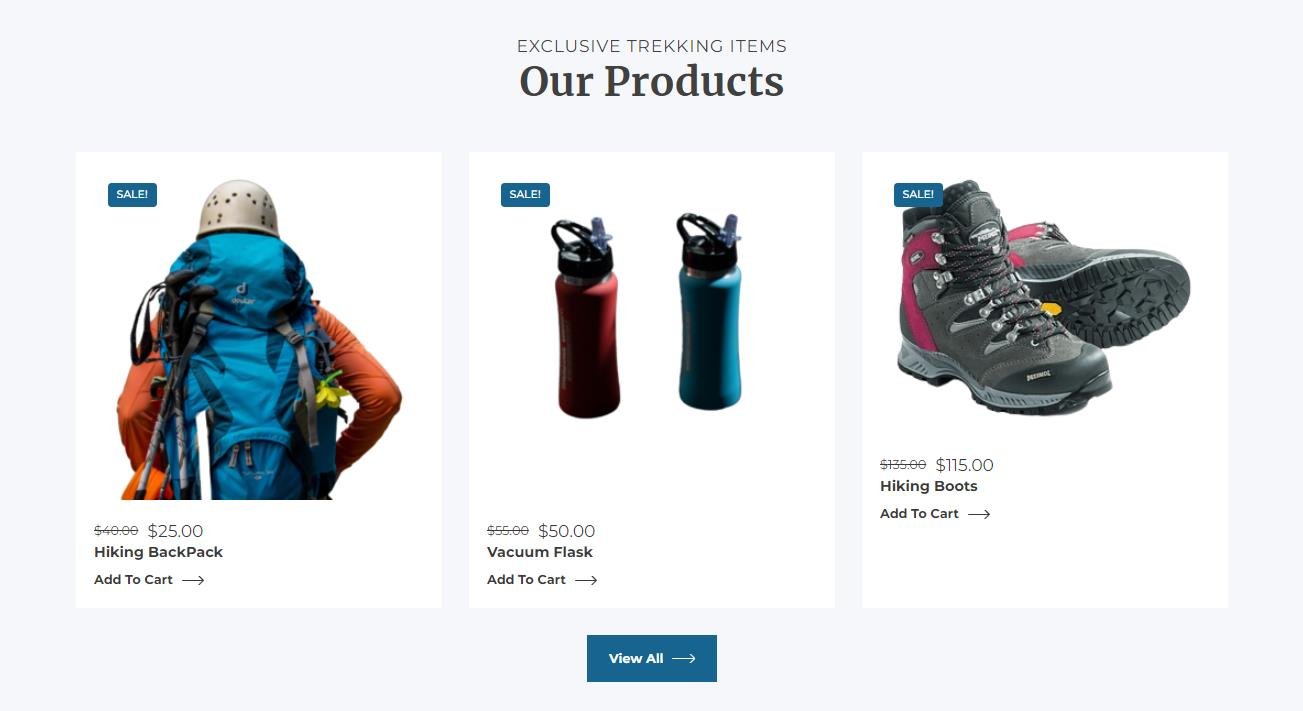Click the $115.00 sale price of the boots

[x=965, y=465]
